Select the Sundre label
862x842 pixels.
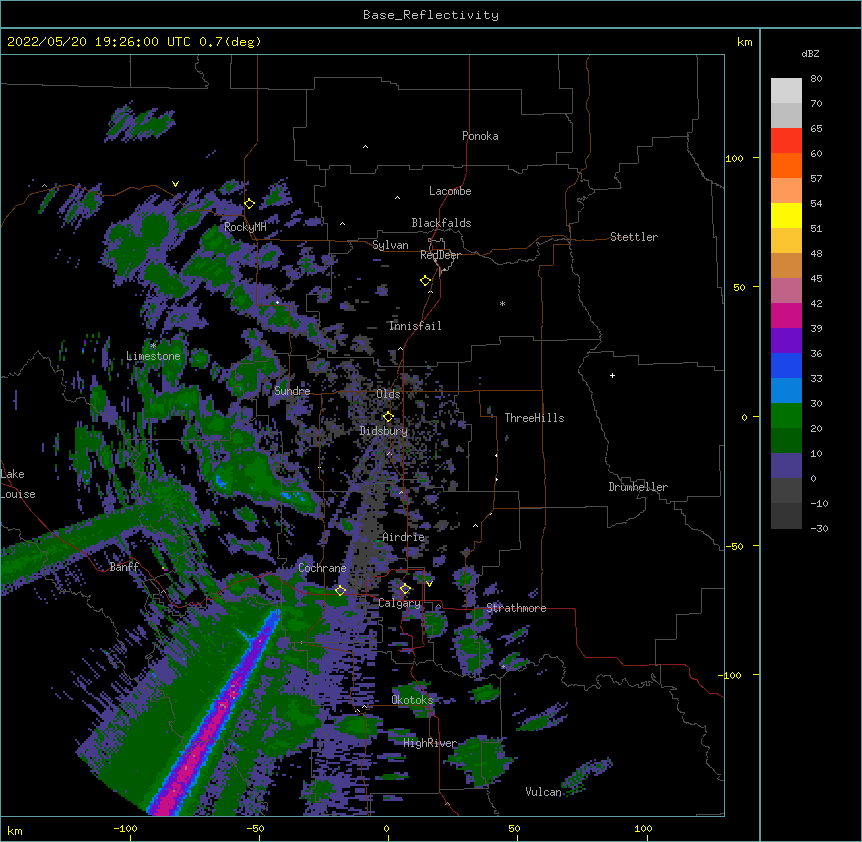click(x=292, y=391)
